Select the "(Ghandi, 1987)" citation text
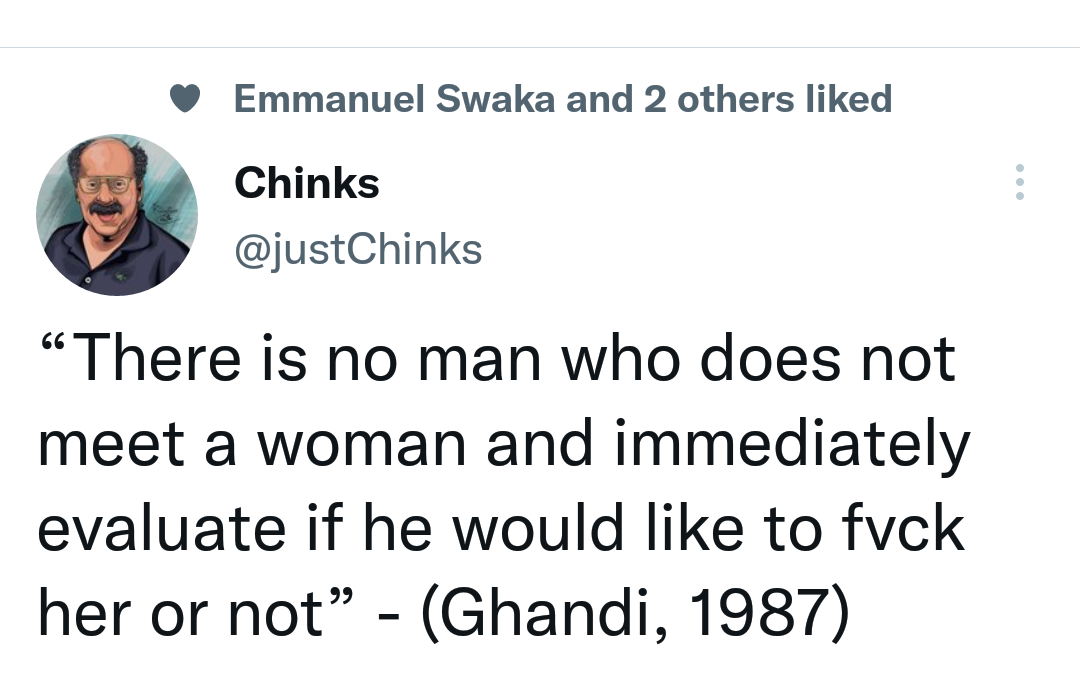 [x=634, y=613]
